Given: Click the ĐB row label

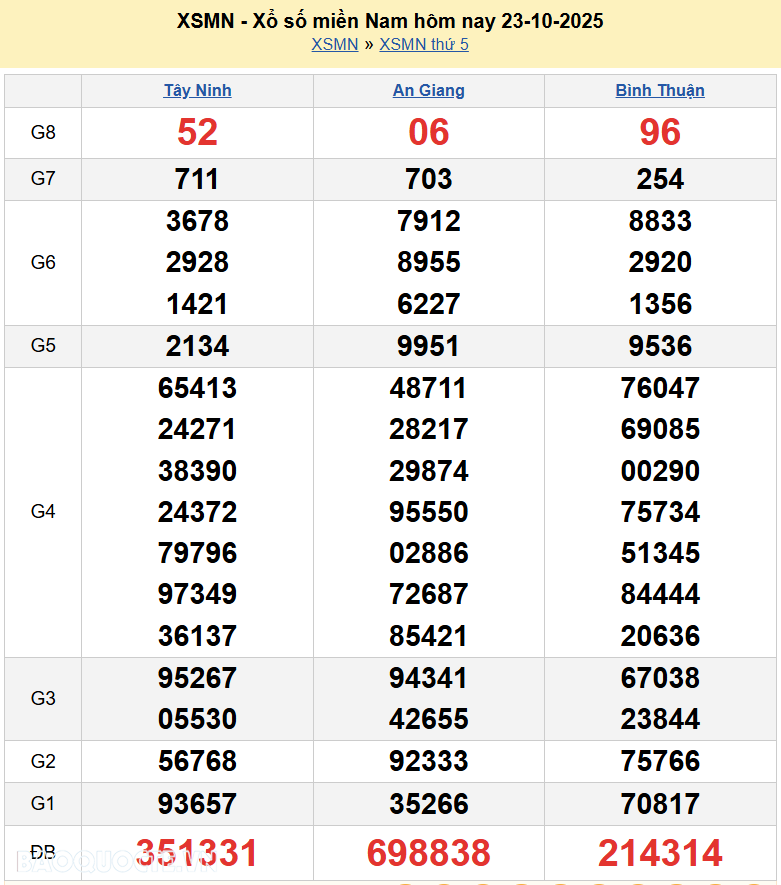Looking at the screenshot, I should coord(43,853).
